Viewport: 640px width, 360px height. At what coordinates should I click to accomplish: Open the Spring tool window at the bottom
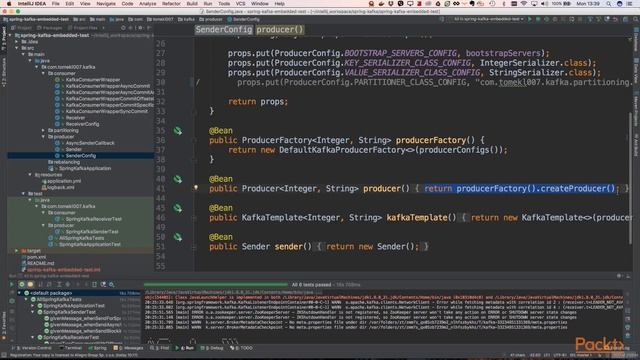[x=98, y=348]
